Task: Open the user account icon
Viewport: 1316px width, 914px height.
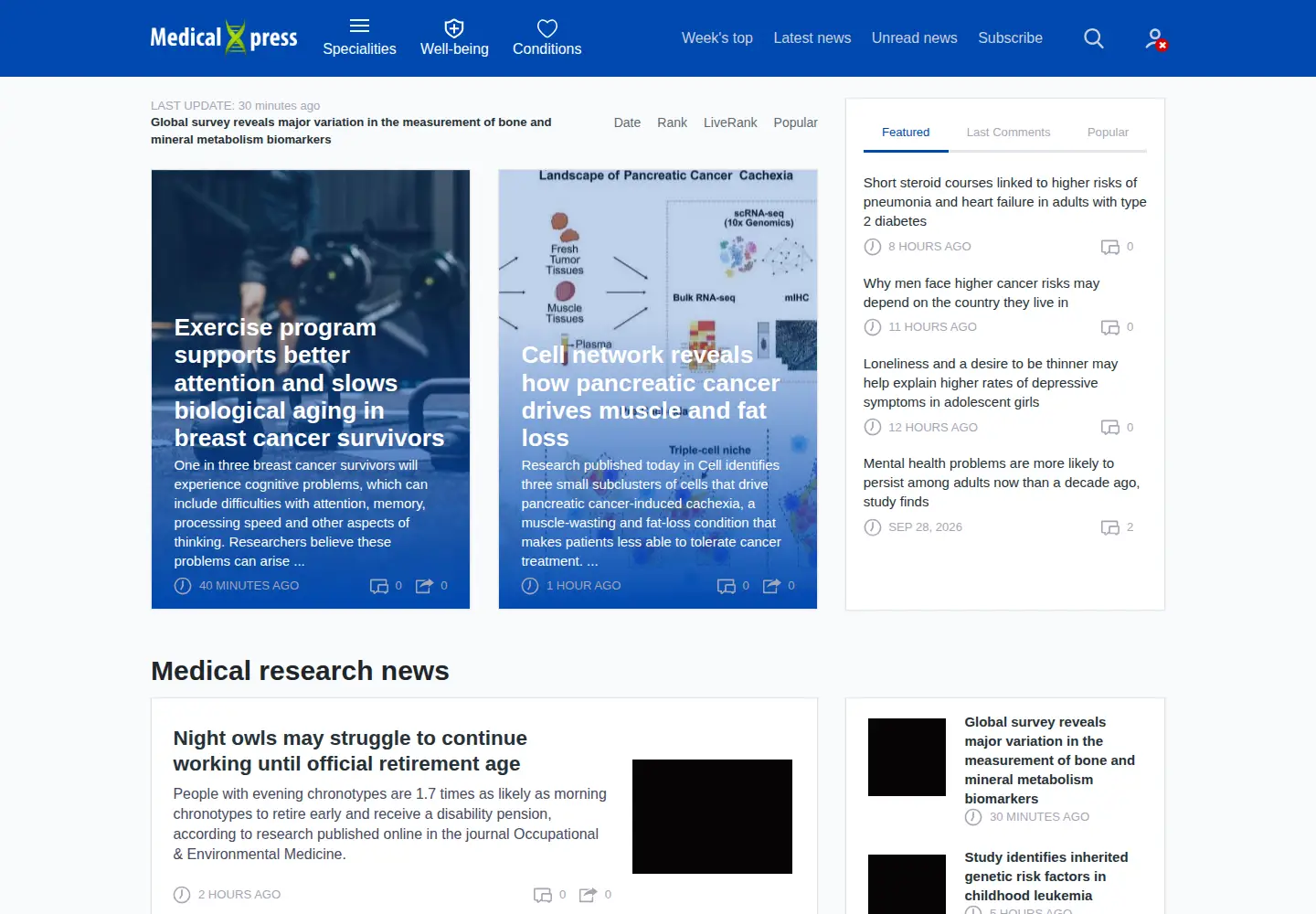Action: 1156,38
